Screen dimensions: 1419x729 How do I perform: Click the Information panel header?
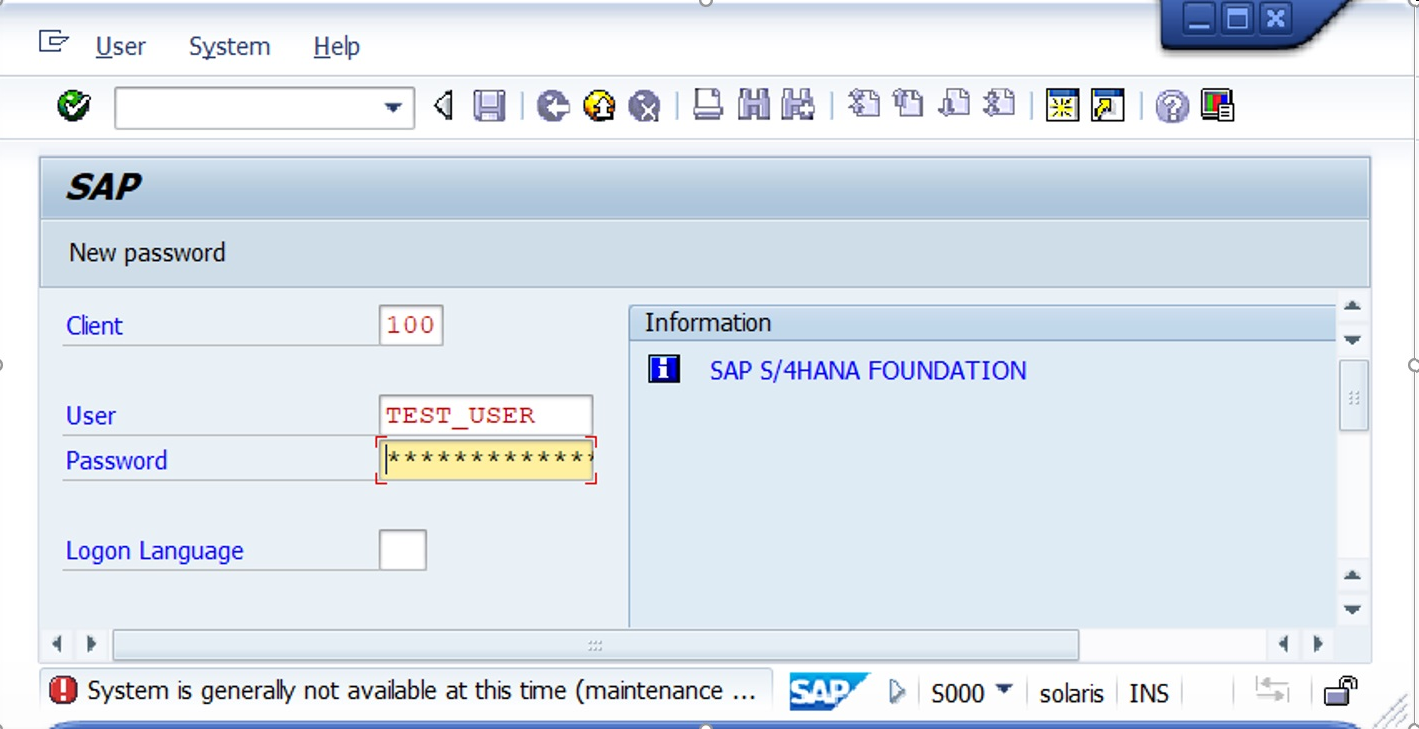[982, 323]
